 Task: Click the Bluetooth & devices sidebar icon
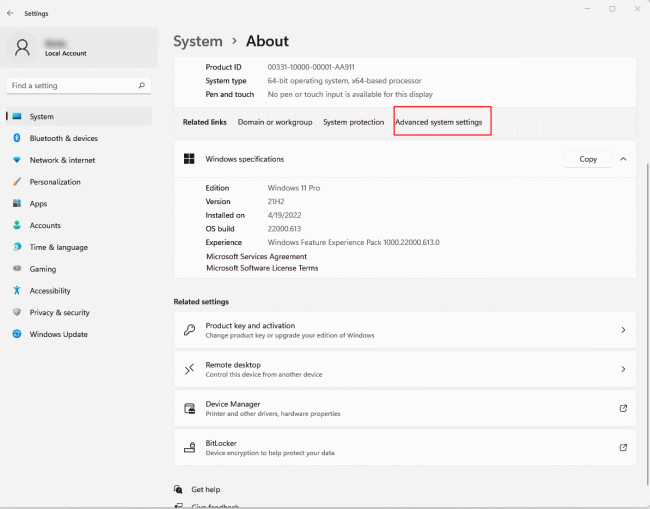(x=17, y=138)
